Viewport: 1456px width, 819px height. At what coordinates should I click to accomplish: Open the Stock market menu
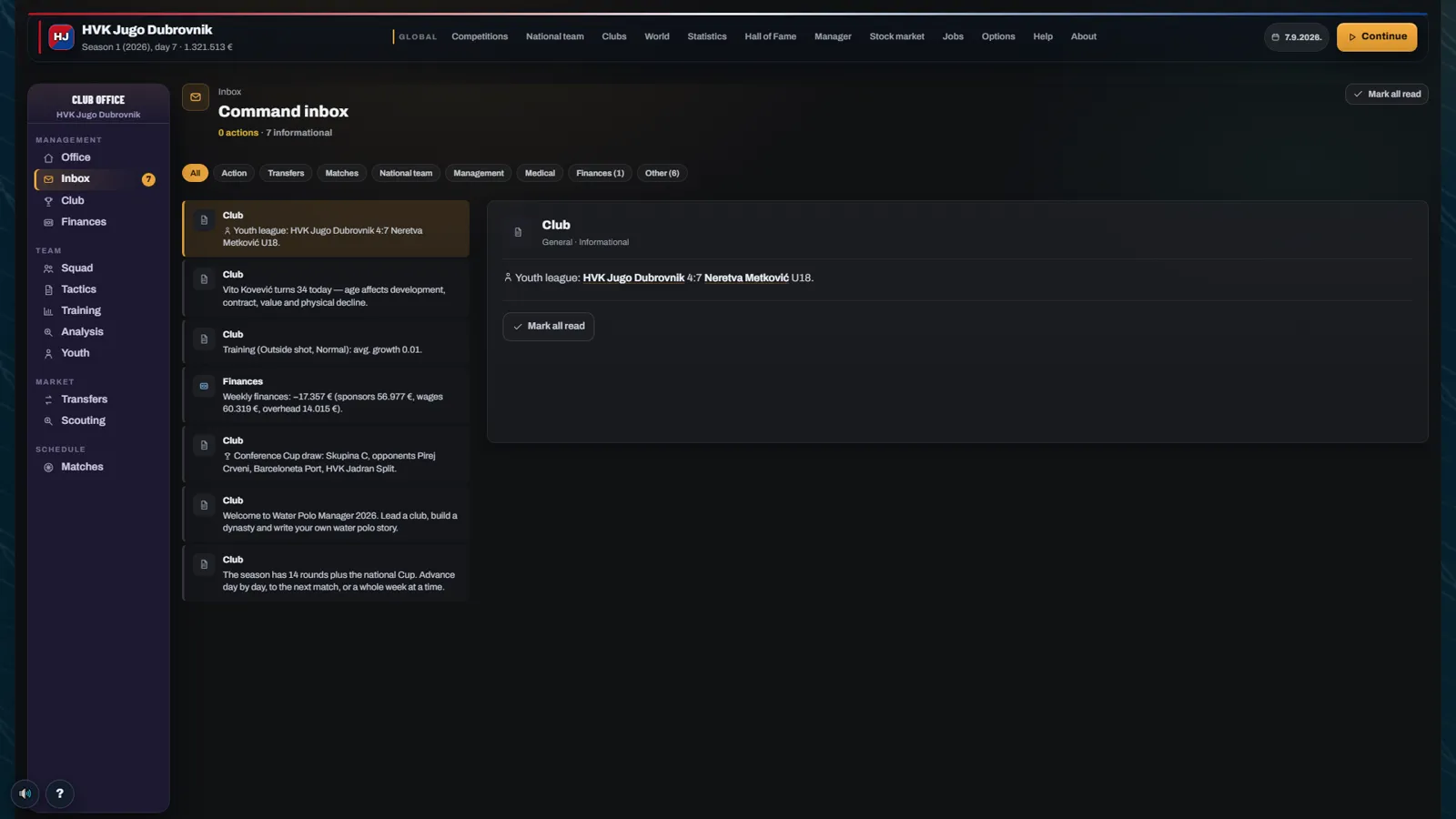click(896, 37)
